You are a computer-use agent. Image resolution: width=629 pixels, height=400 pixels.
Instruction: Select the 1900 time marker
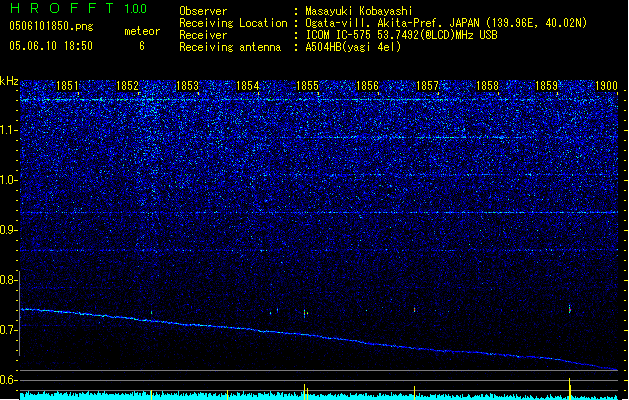click(605, 87)
